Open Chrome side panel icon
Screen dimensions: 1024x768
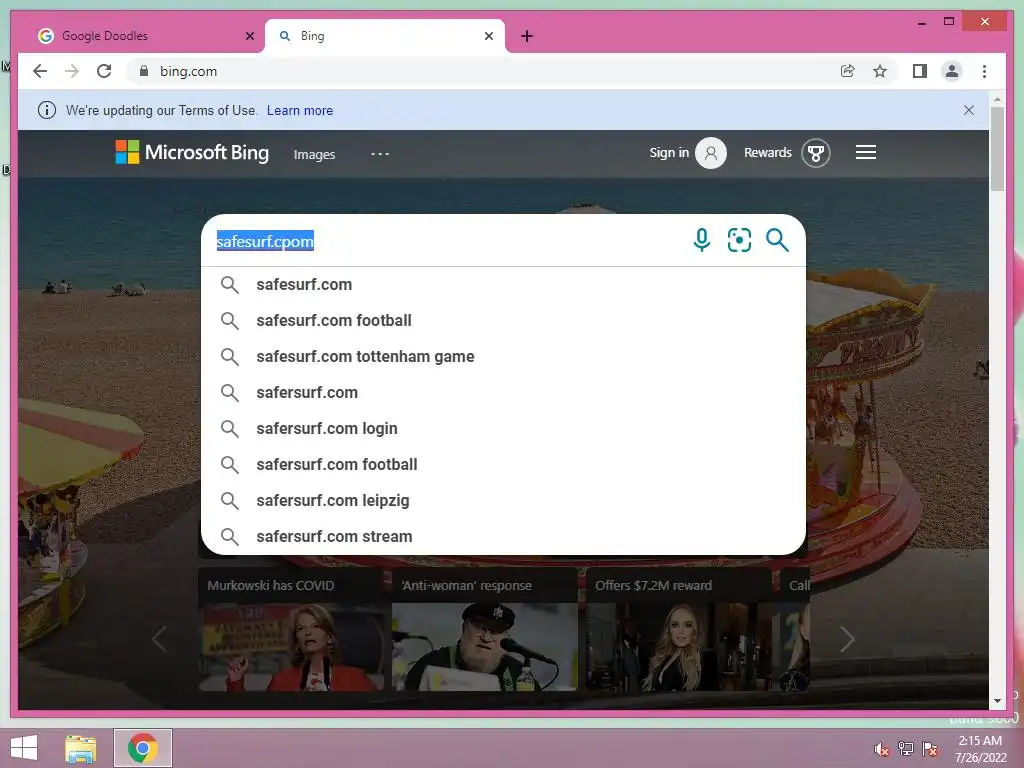[x=920, y=71]
